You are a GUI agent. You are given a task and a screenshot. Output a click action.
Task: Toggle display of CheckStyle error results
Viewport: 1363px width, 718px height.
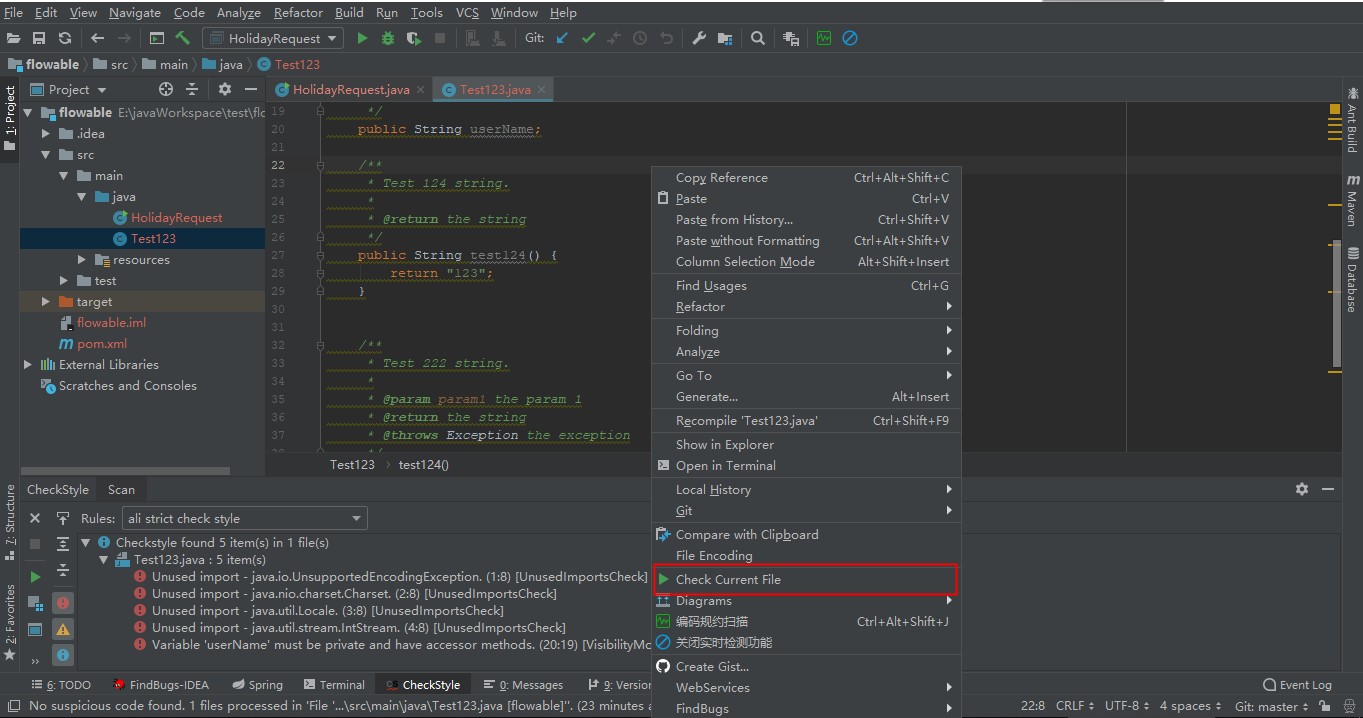63,603
